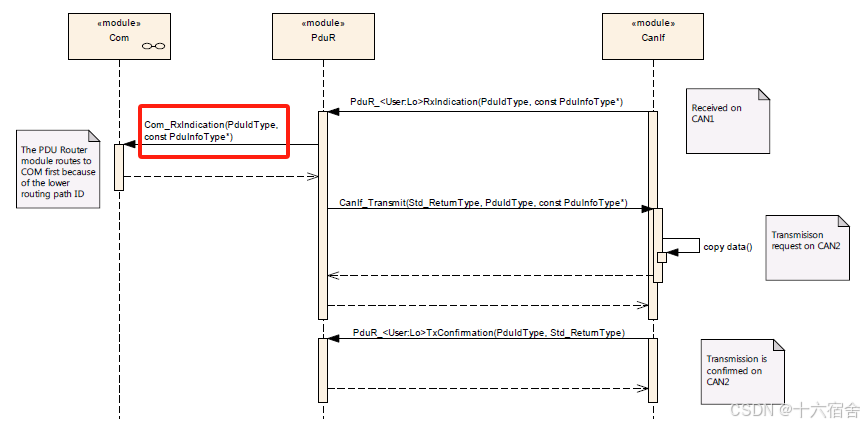Image resolution: width=864 pixels, height=425 pixels.
Task: Select the CanIf module box
Action: (653, 36)
